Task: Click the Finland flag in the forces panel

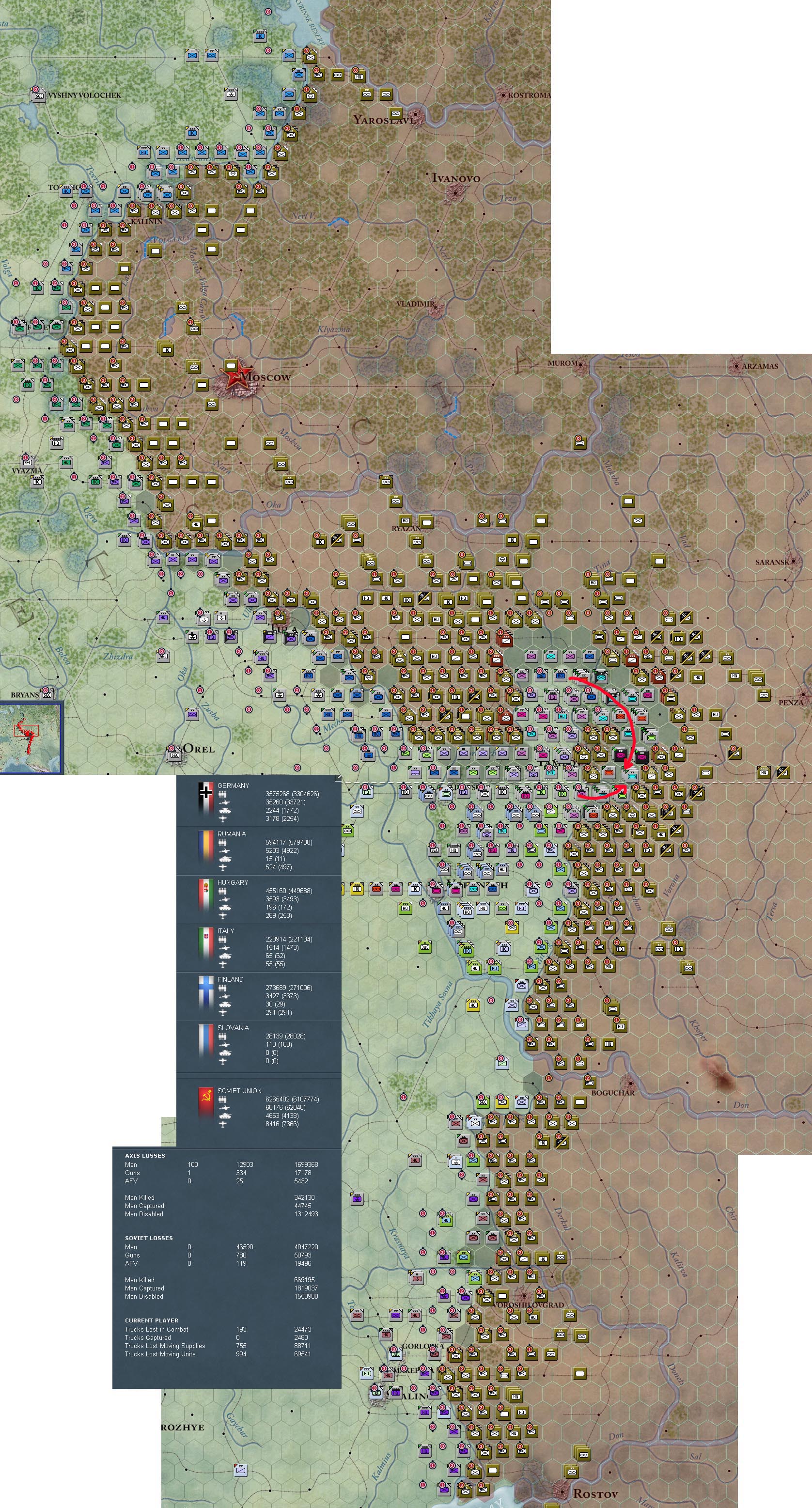Action: coord(205,992)
